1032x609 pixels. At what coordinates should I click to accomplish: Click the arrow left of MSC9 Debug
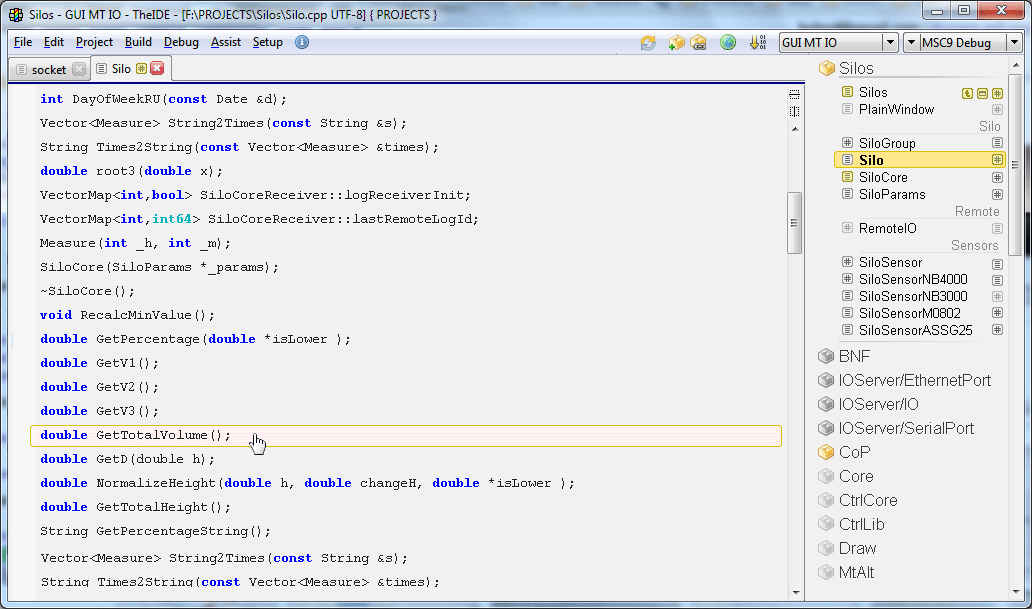click(x=911, y=43)
